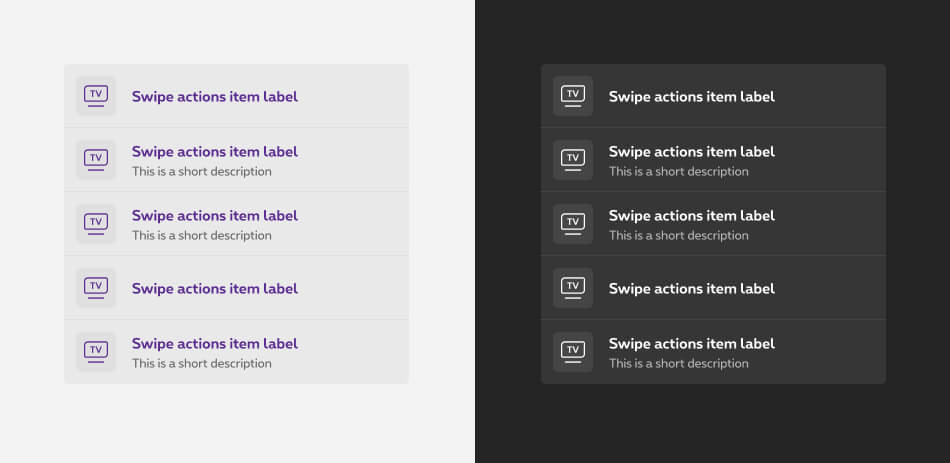Click the short description in the second dark row

click(679, 172)
